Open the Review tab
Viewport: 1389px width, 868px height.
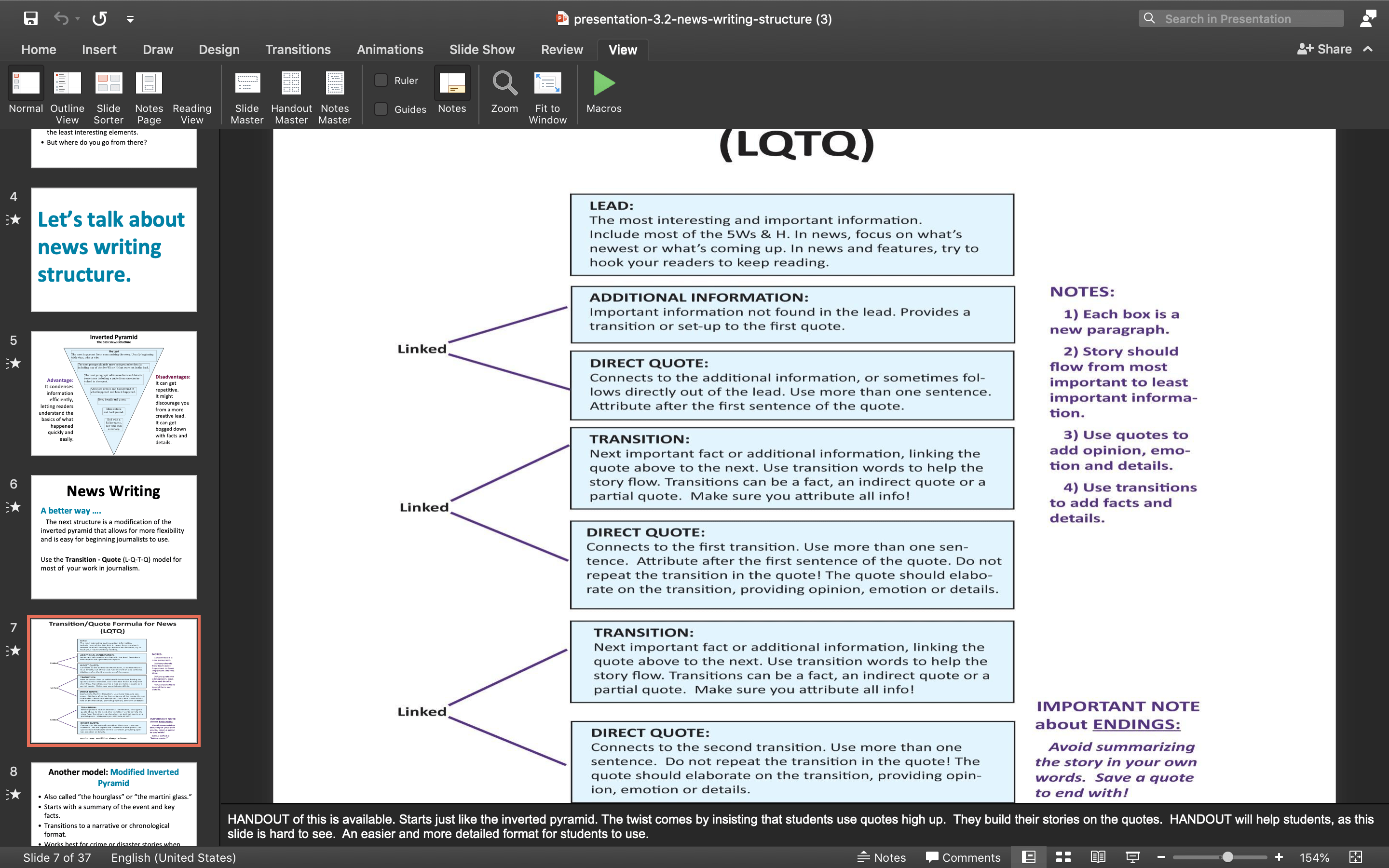point(562,49)
